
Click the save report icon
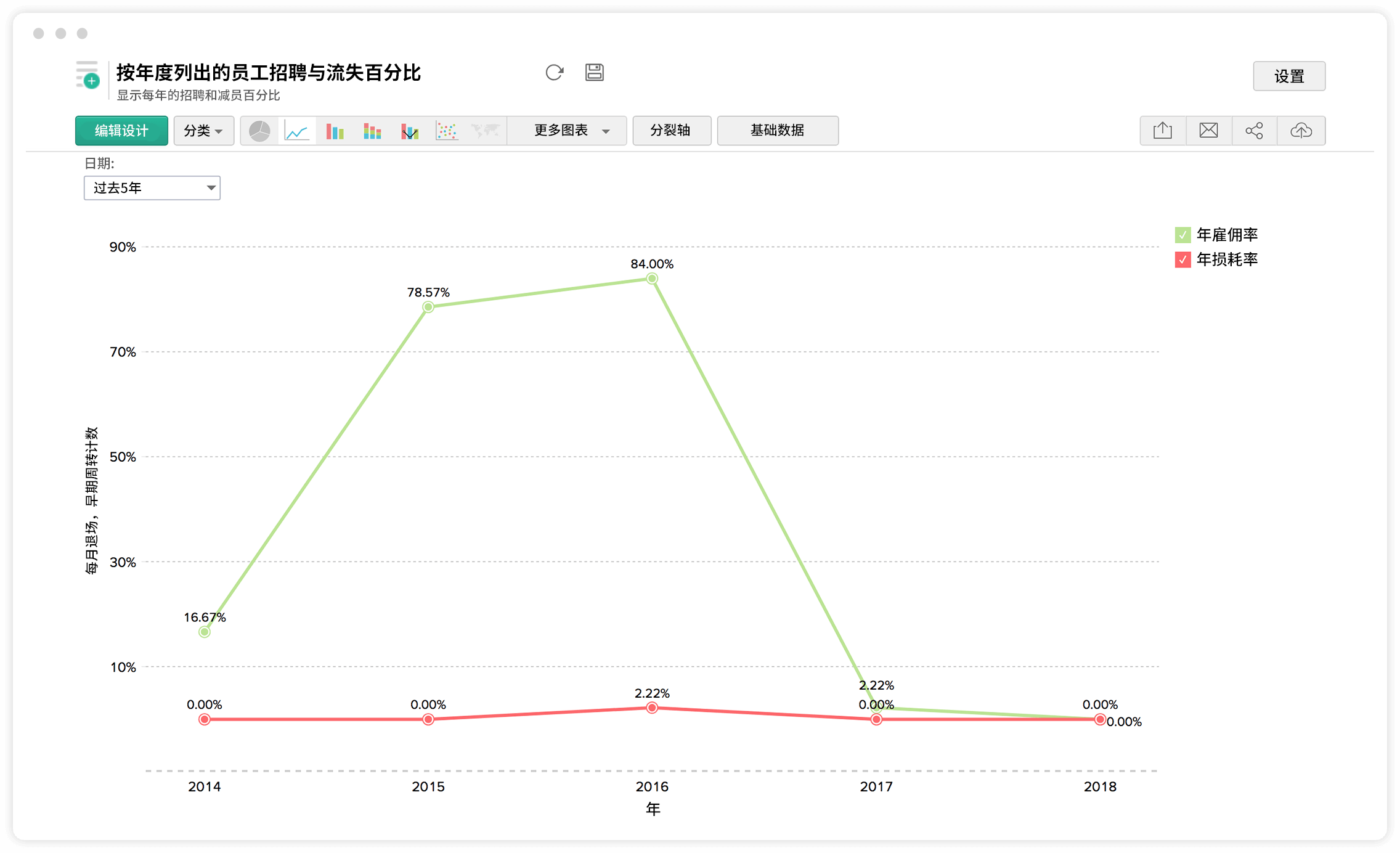click(x=594, y=73)
